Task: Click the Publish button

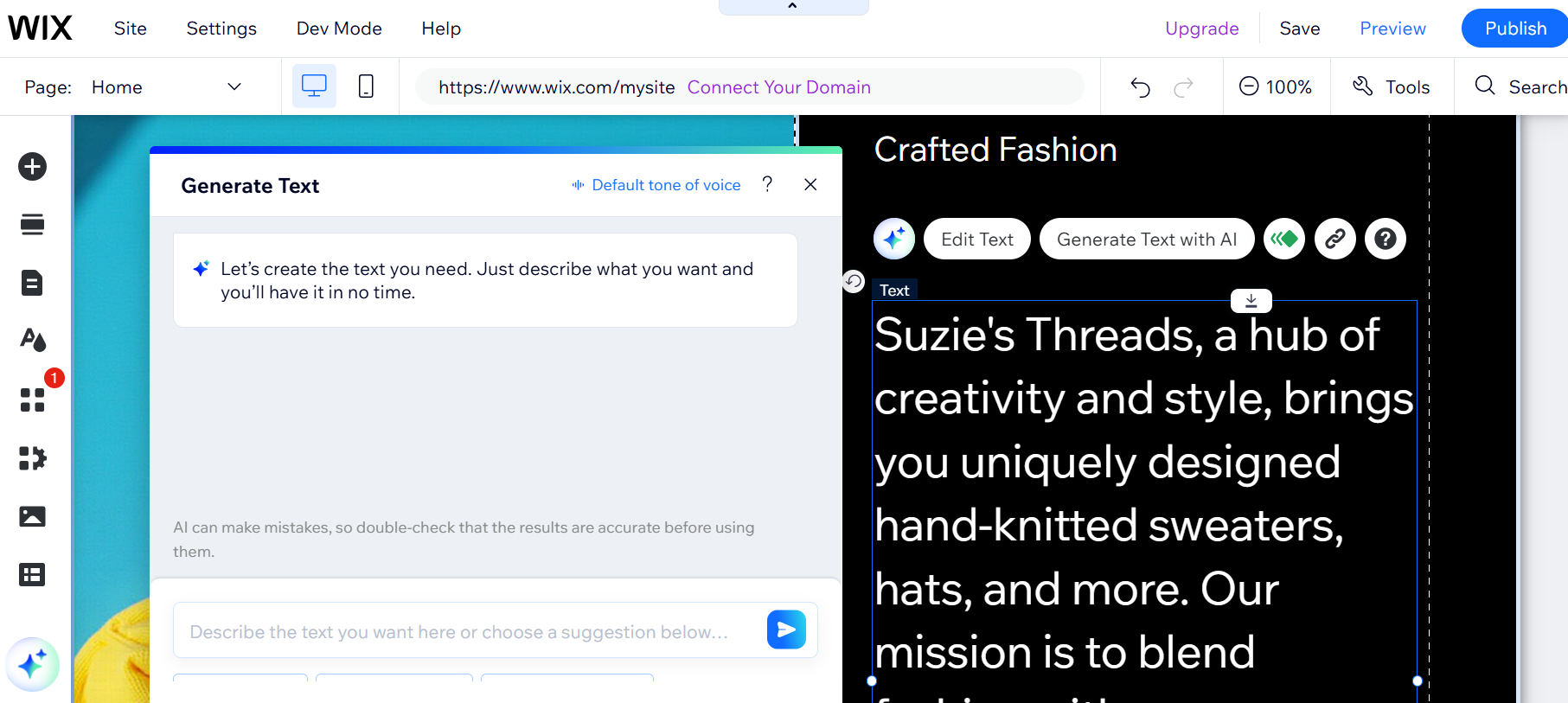Action: [1514, 29]
